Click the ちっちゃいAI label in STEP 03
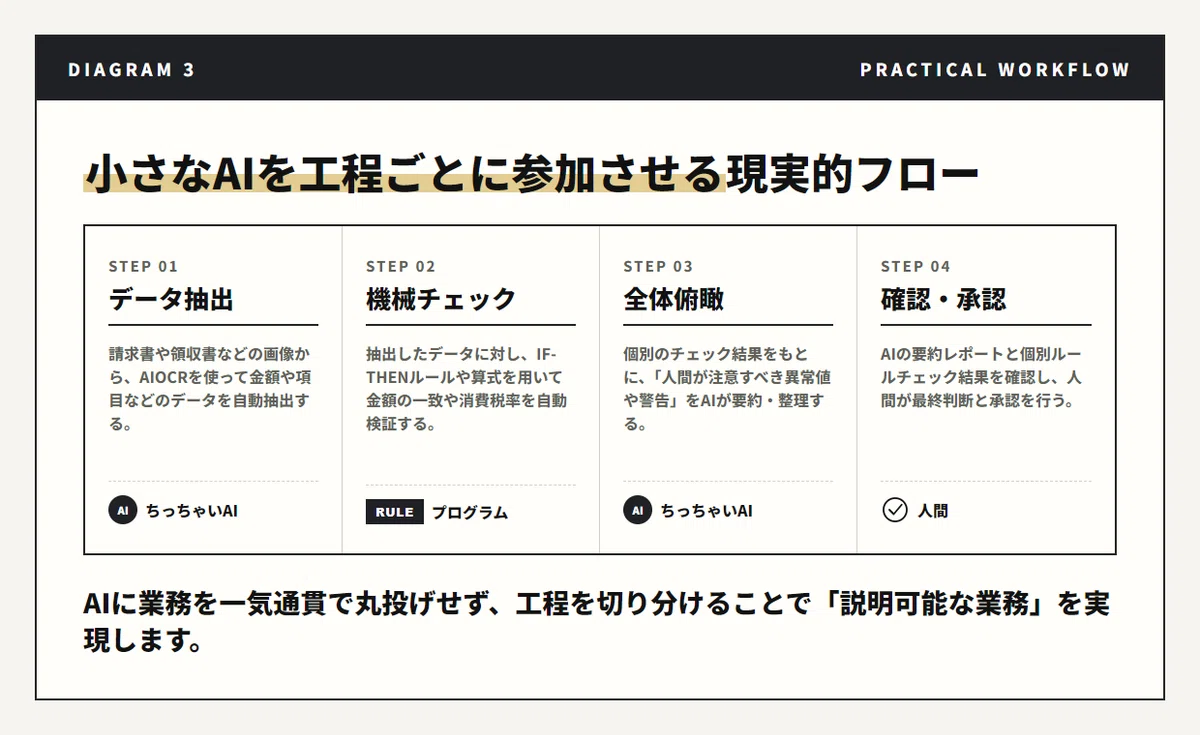This screenshot has width=1200, height=735. tap(707, 511)
